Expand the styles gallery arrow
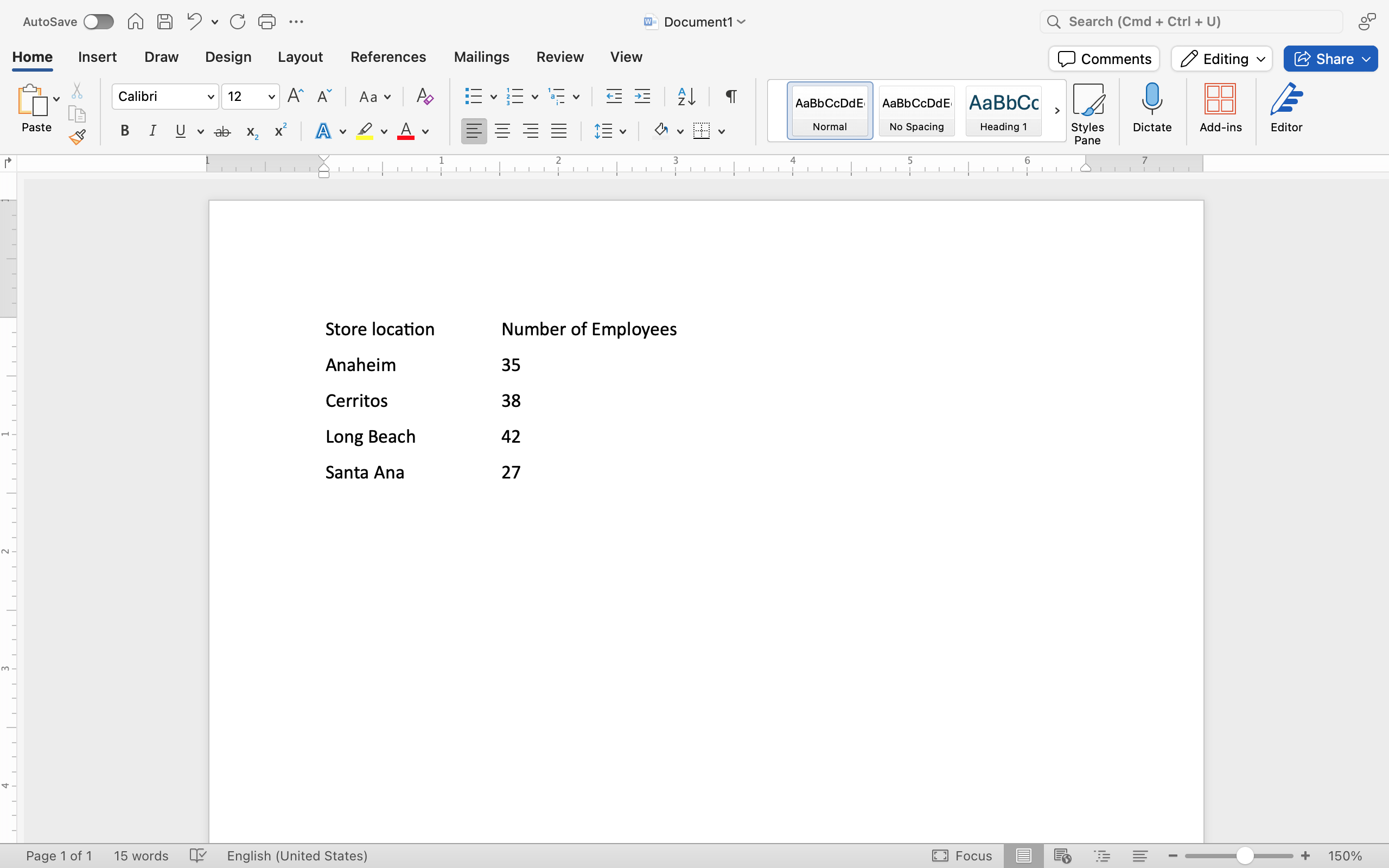Viewport: 1389px width, 868px height. (x=1057, y=110)
